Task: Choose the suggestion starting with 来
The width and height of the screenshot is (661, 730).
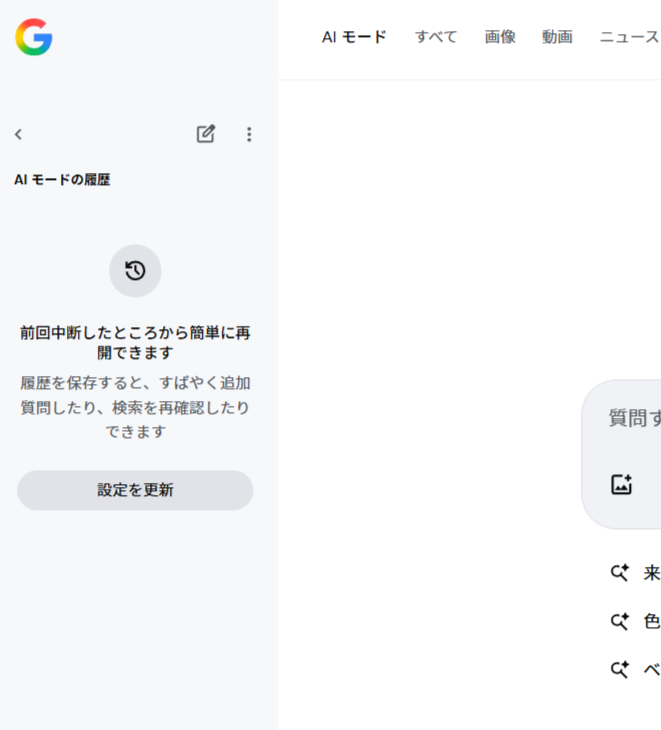Action: 651,573
